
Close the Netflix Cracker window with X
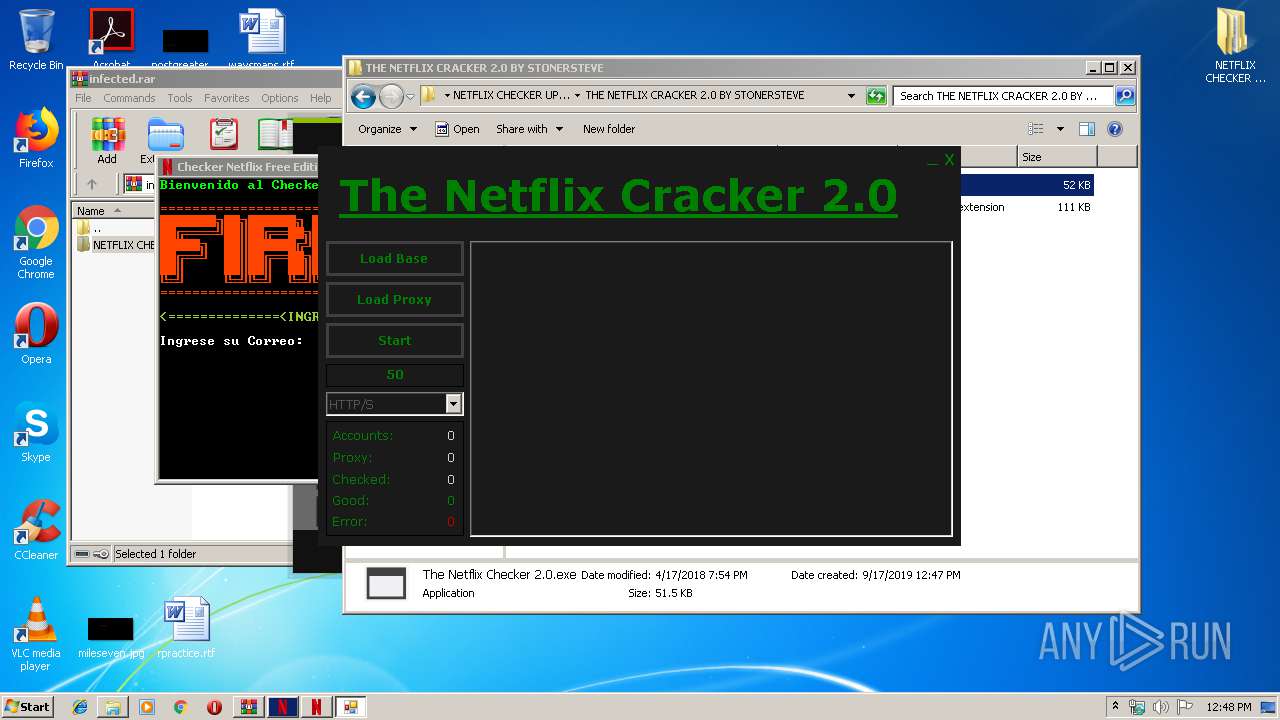(949, 159)
